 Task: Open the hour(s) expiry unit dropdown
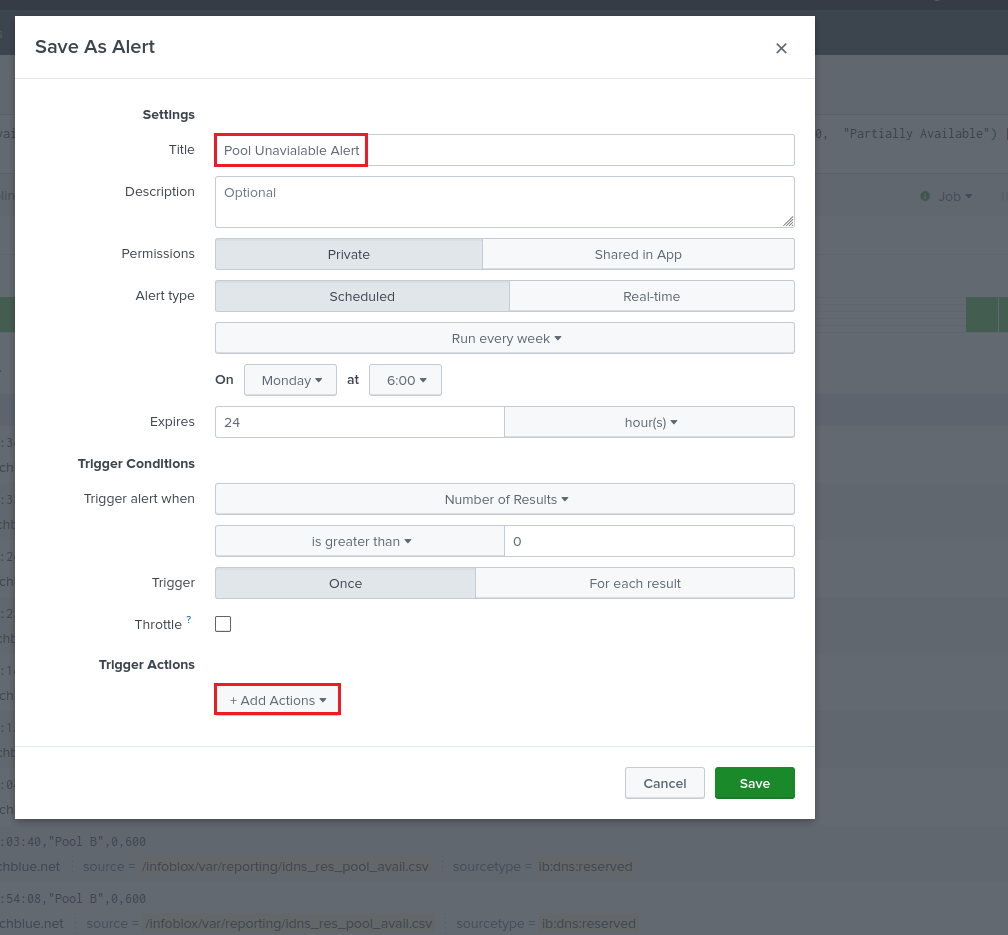pyautogui.click(x=650, y=422)
